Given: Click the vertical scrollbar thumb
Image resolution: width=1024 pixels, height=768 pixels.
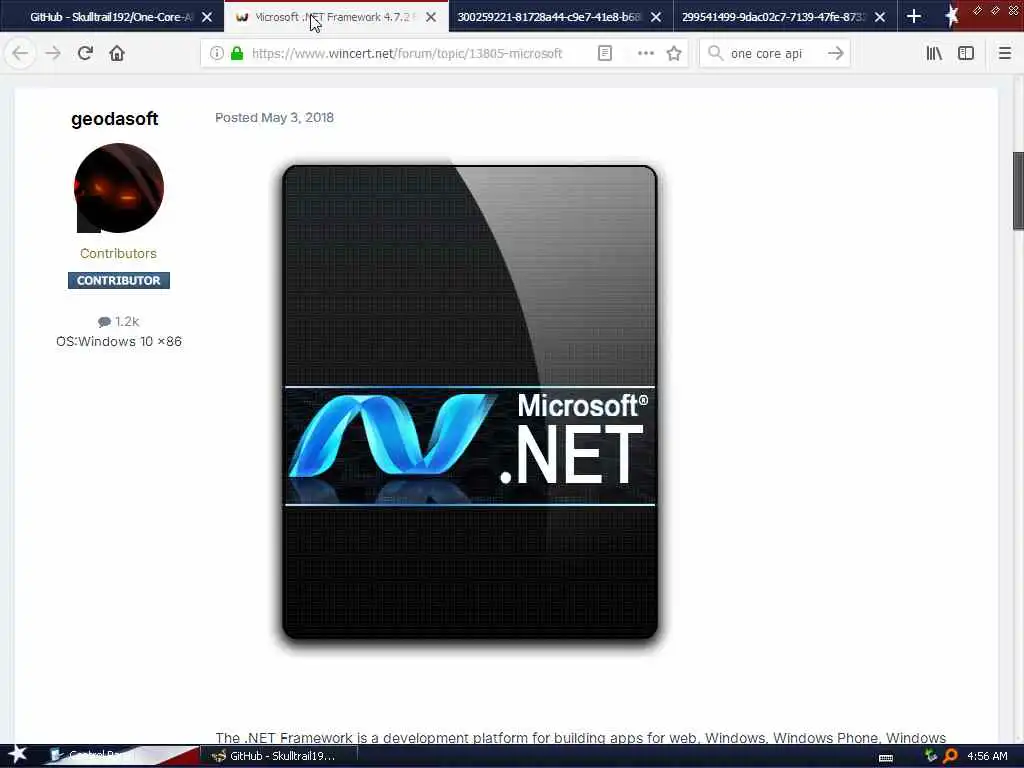Looking at the screenshot, I should point(1018,191).
